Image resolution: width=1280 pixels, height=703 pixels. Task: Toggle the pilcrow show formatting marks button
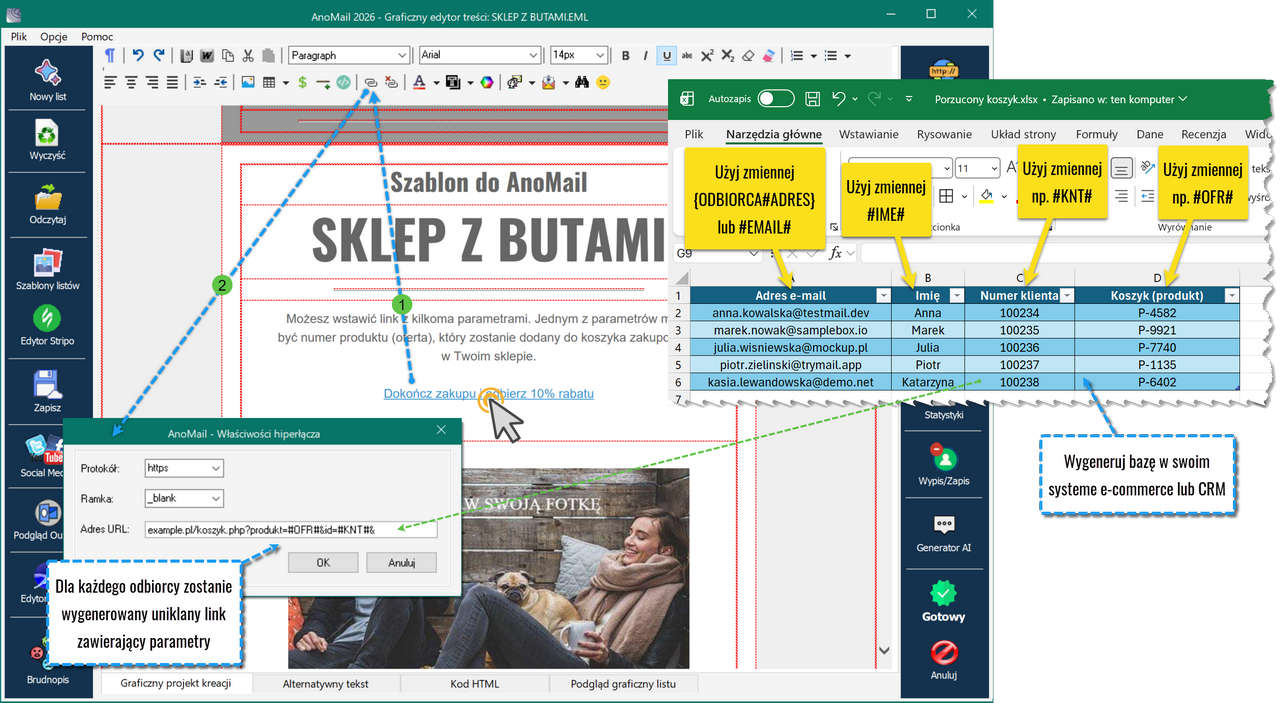click(x=110, y=56)
